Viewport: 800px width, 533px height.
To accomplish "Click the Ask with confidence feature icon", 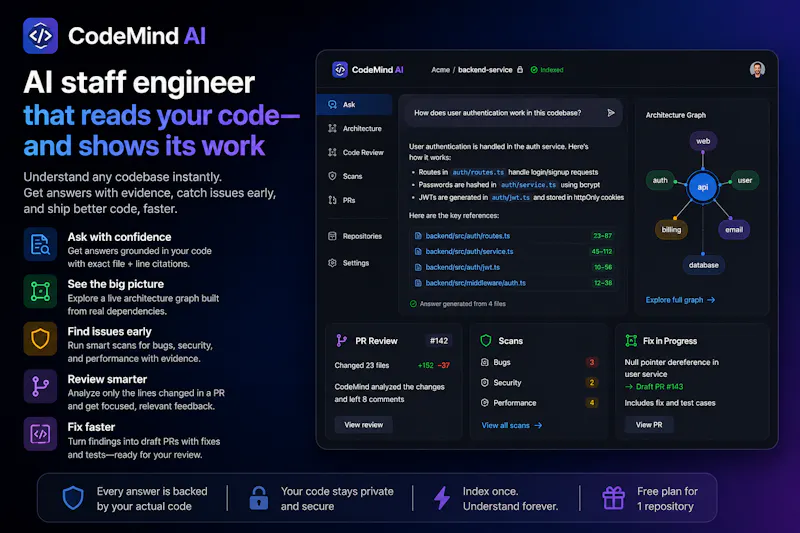I will coord(40,244).
